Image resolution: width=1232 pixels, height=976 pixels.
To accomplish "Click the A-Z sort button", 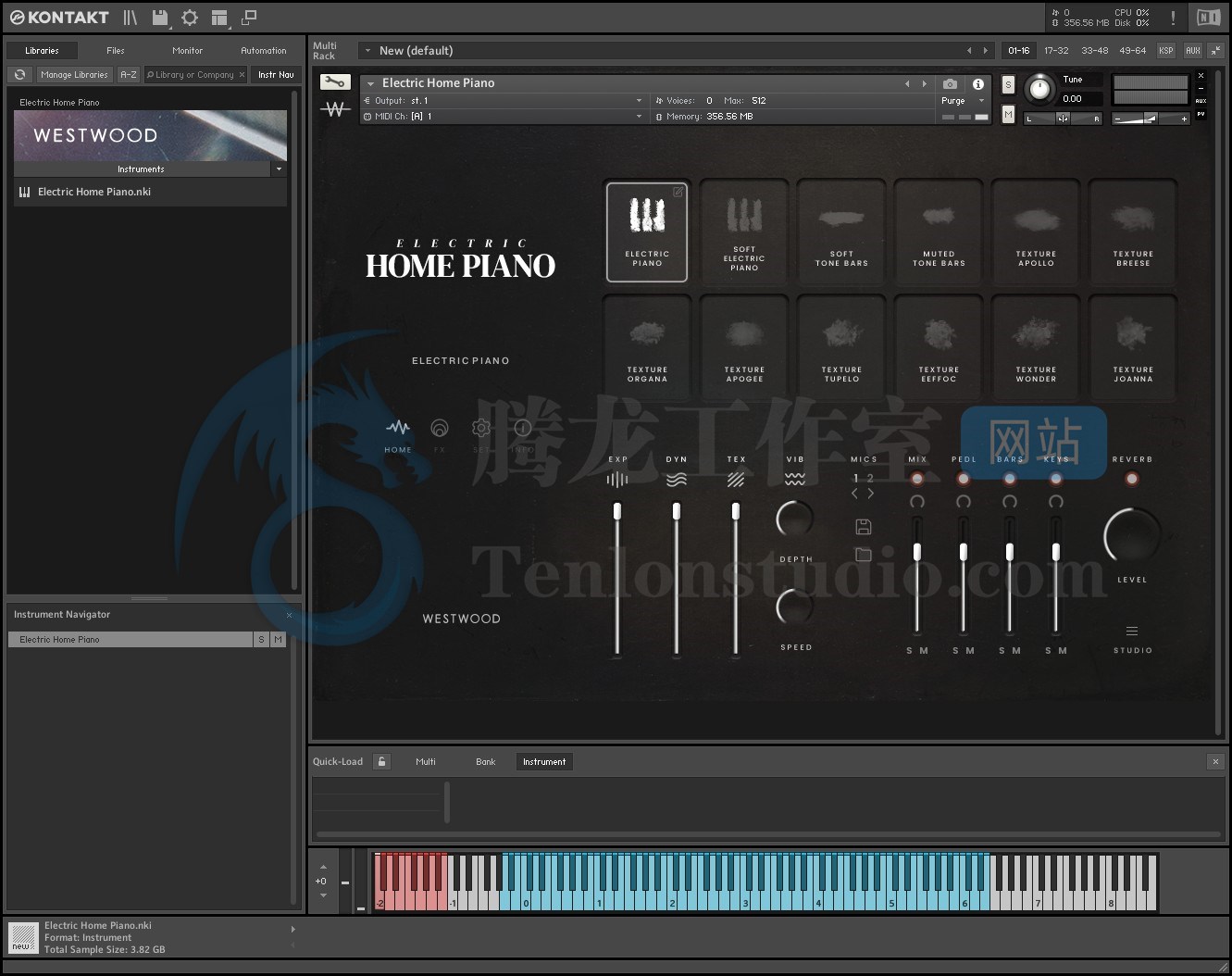I will (x=129, y=75).
